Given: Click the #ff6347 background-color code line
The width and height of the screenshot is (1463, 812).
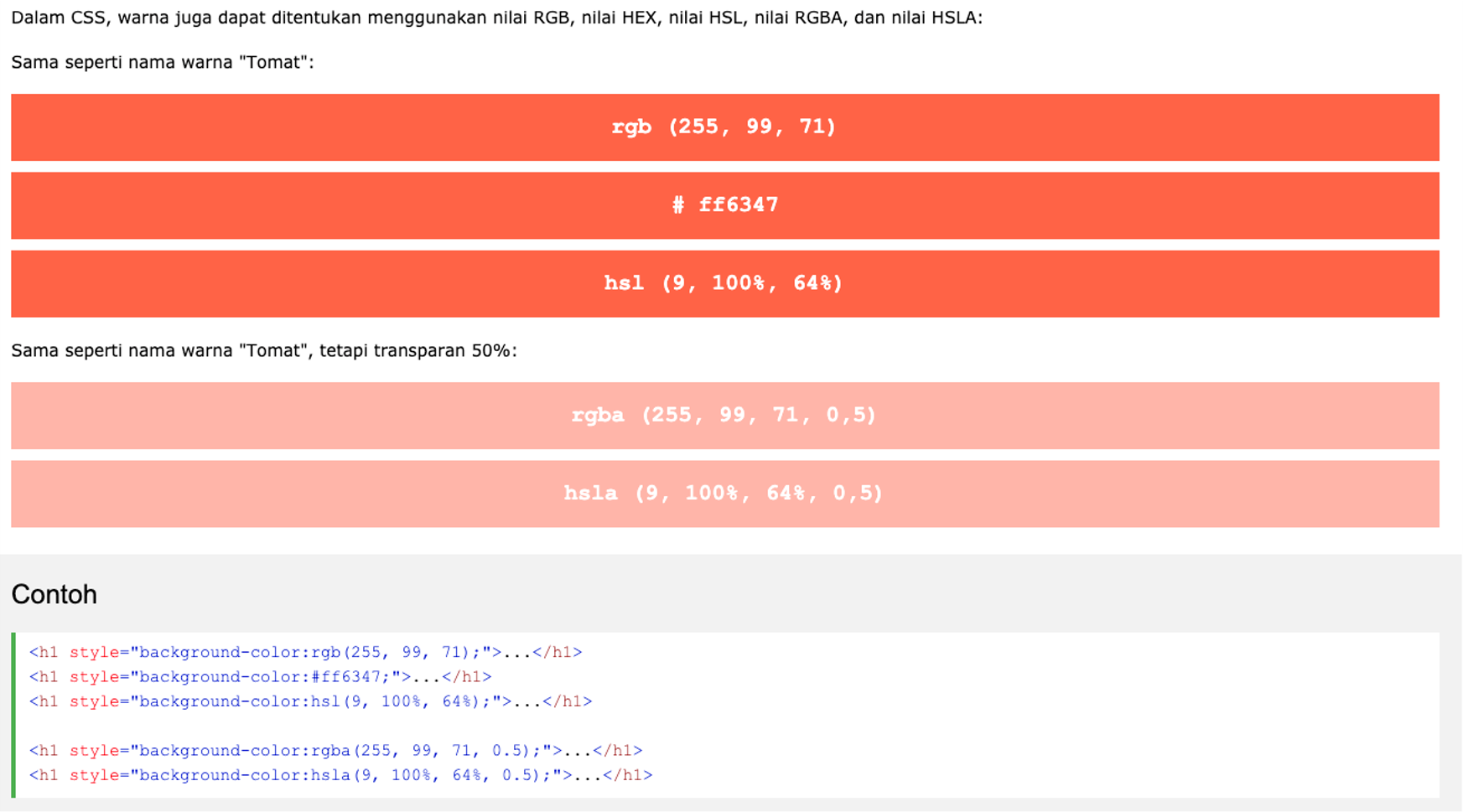Looking at the screenshot, I should point(260,676).
